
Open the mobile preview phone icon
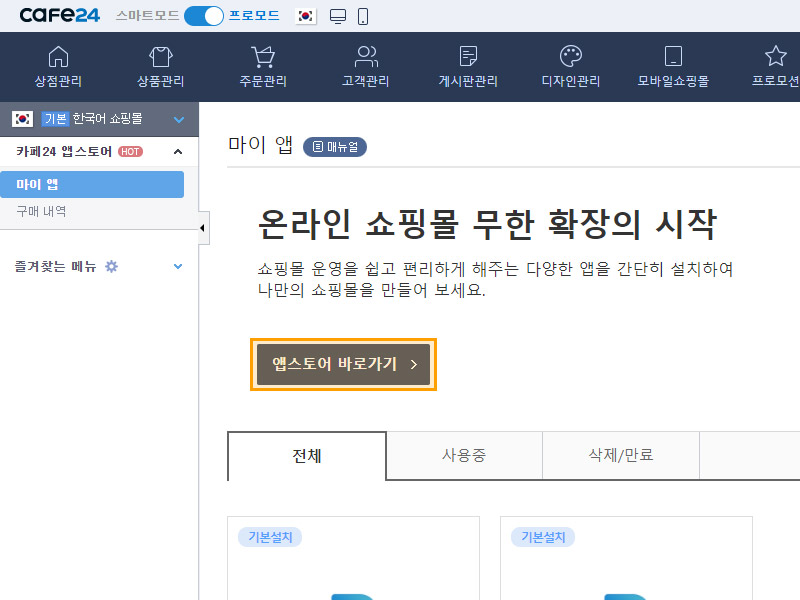click(x=363, y=16)
